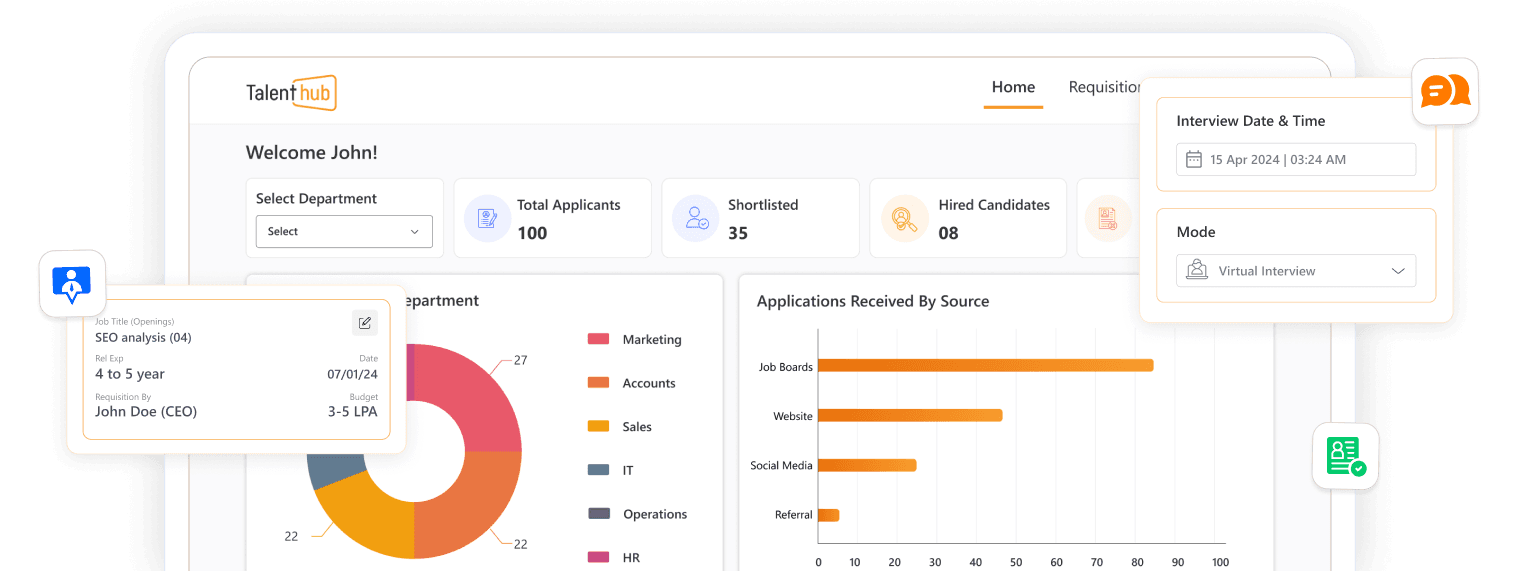Open the Select Department dropdown
This screenshot has height=571, width=1522.
click(343, 231)
